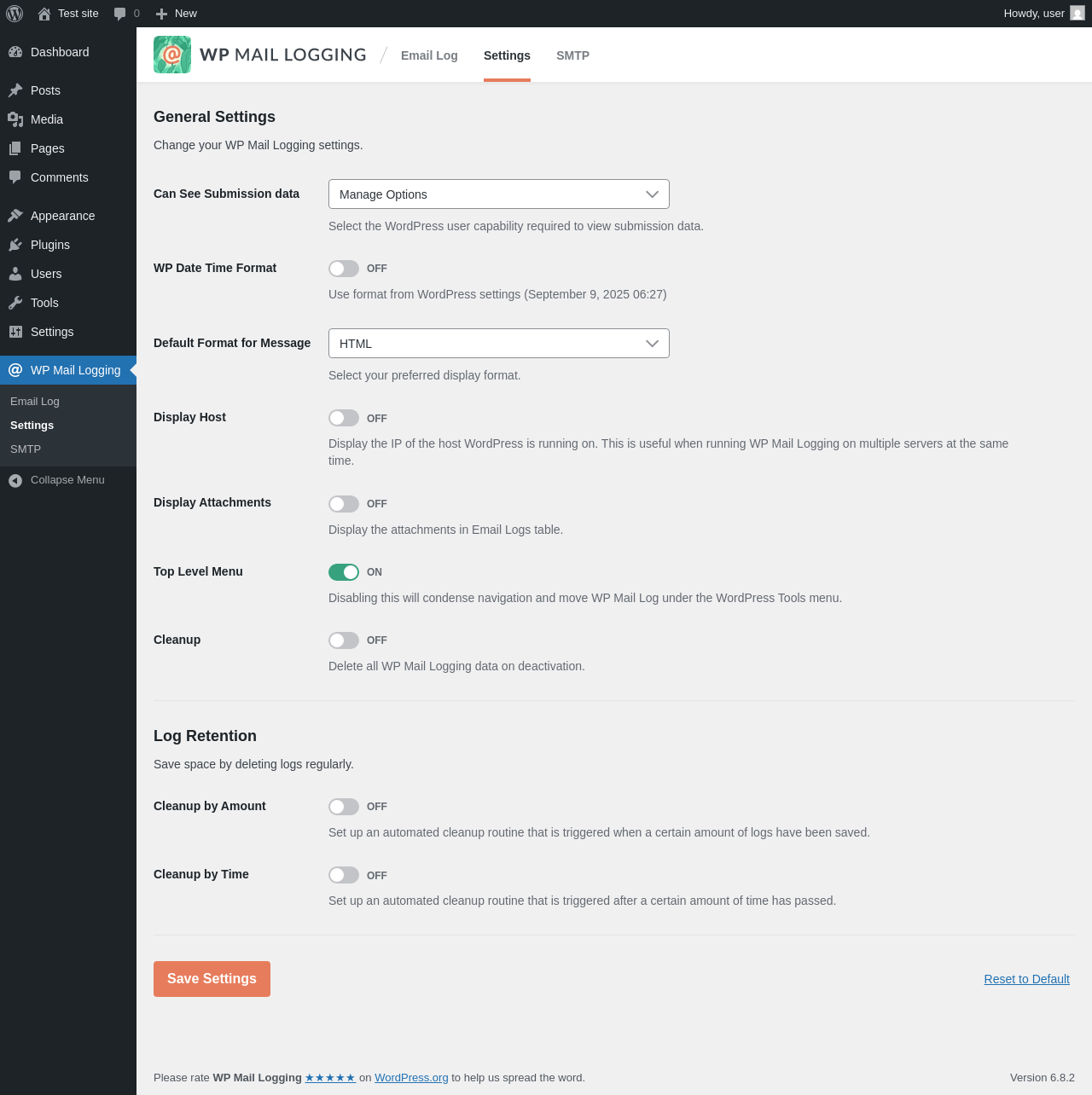Open the comments bubble icon in admin bar
This screenshot has height=1095, width=1092.
pos(120,14)
